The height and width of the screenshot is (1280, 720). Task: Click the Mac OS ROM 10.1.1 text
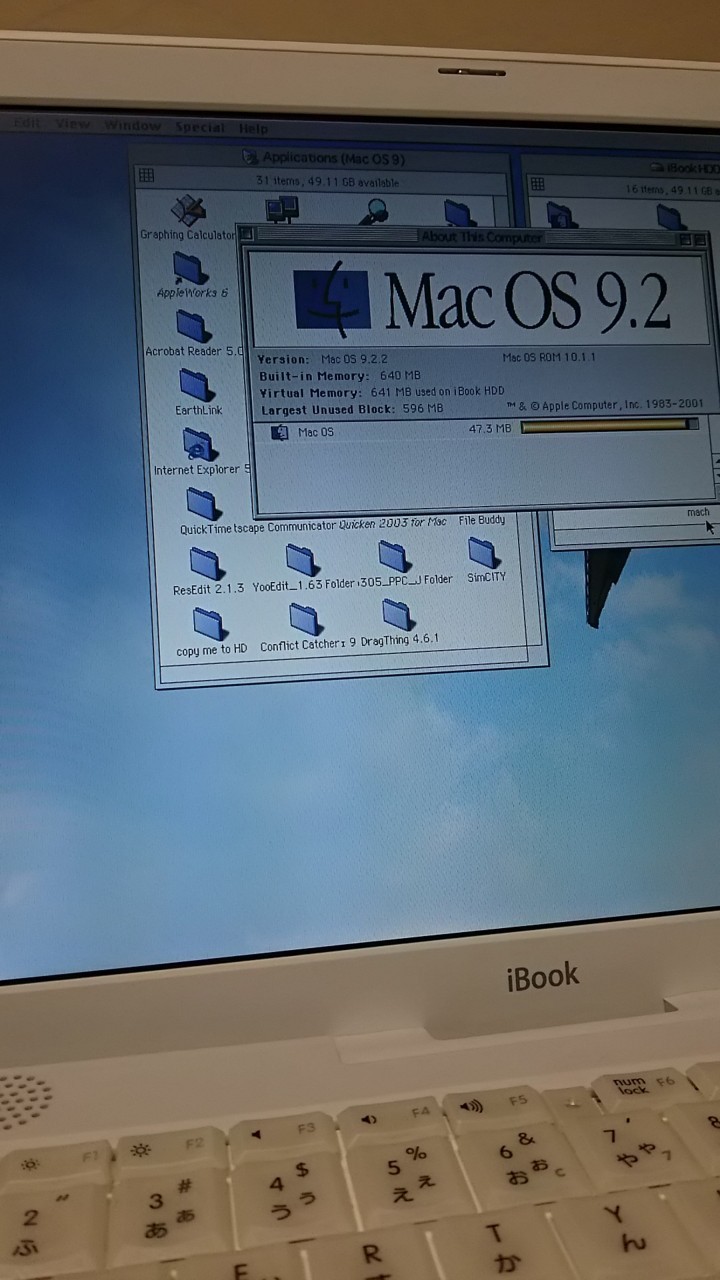point(550,358)
